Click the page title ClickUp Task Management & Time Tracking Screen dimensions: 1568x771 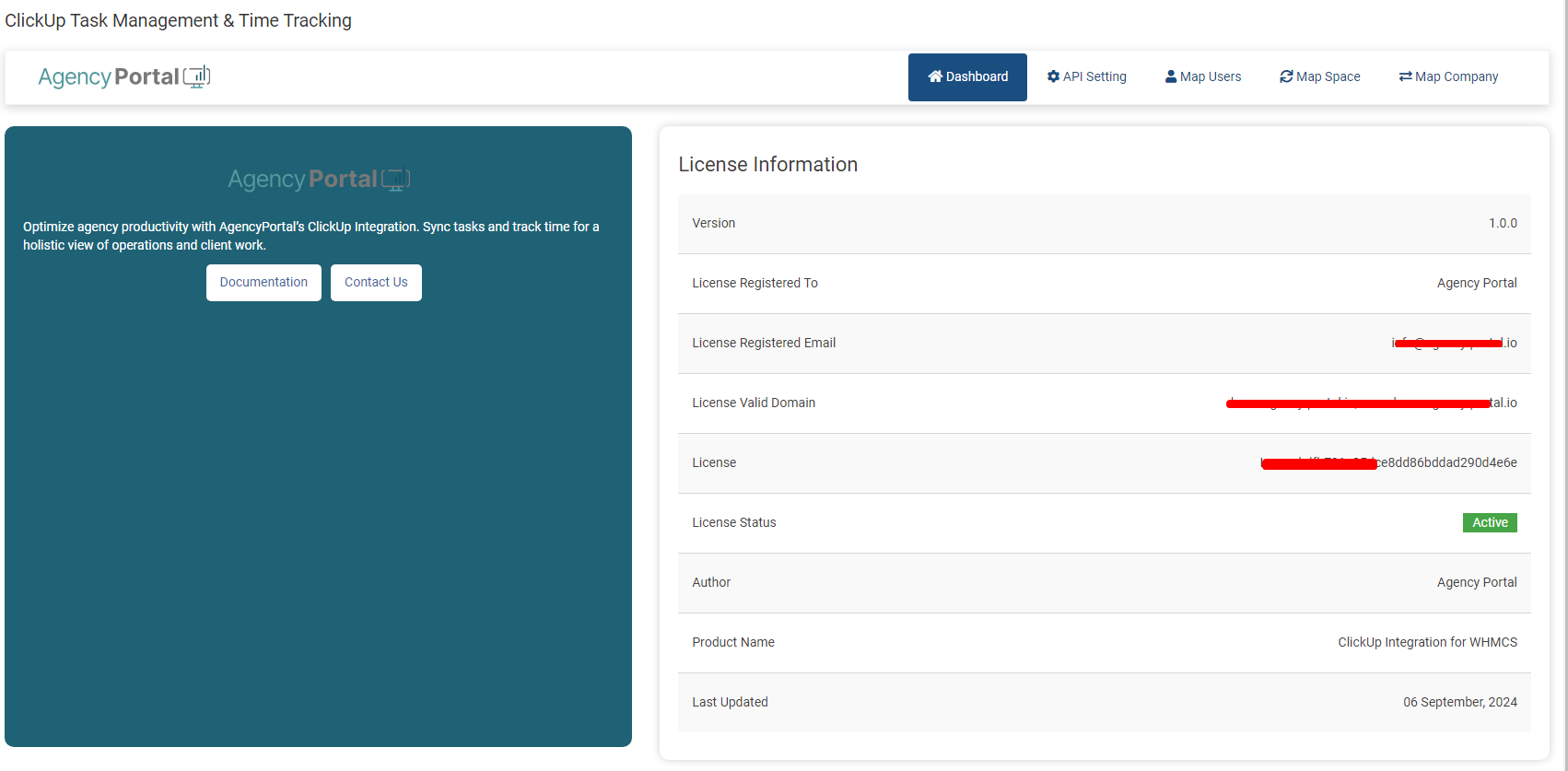[179, 20]
